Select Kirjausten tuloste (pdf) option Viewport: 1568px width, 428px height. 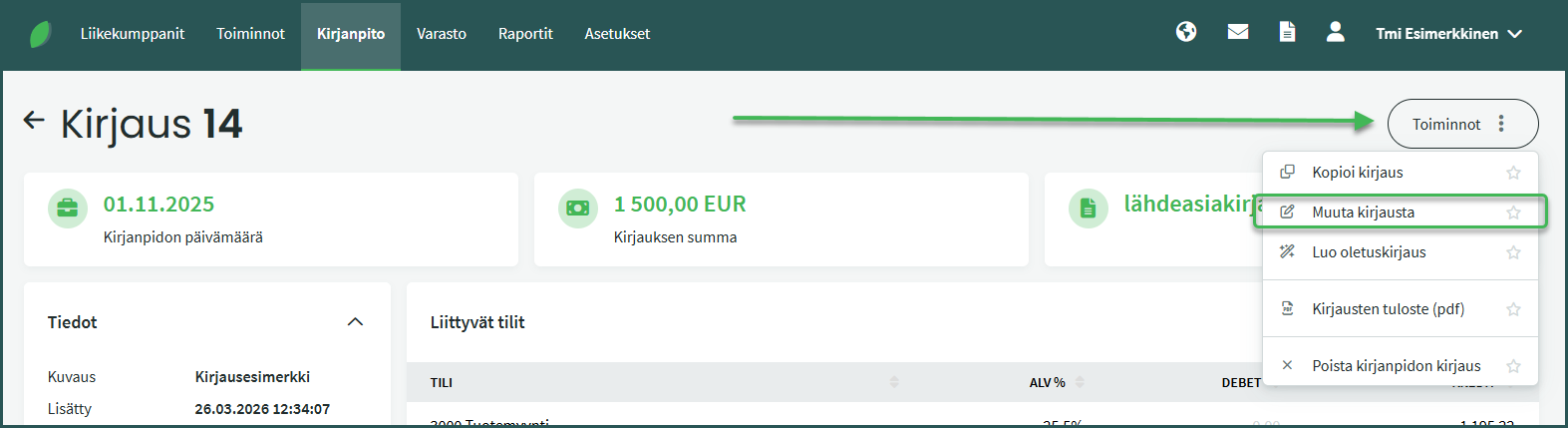(x=1388, y=309)
